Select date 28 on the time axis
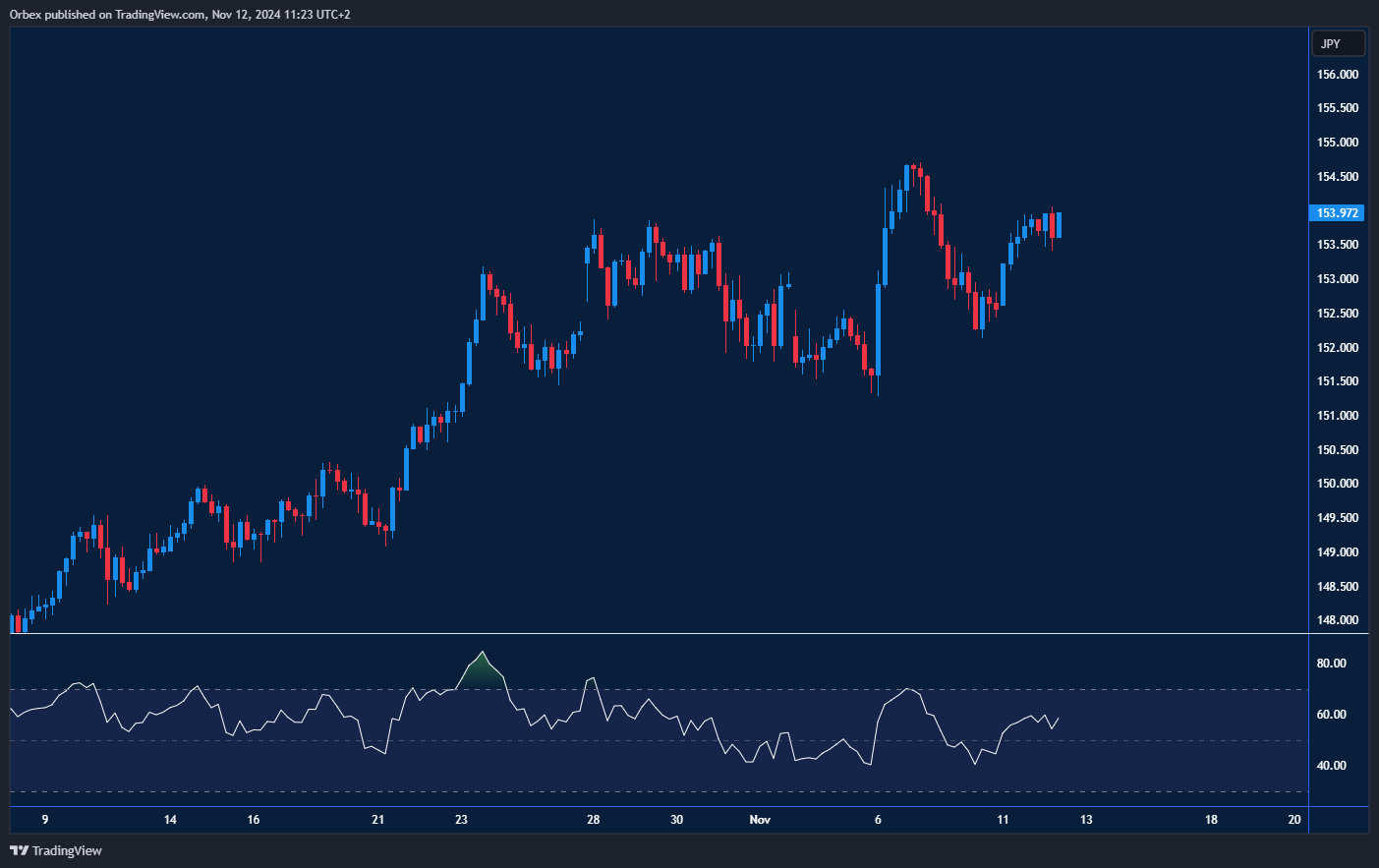Image resolution: width=1379 pixels, height=868 pixels. click(593, 820)
